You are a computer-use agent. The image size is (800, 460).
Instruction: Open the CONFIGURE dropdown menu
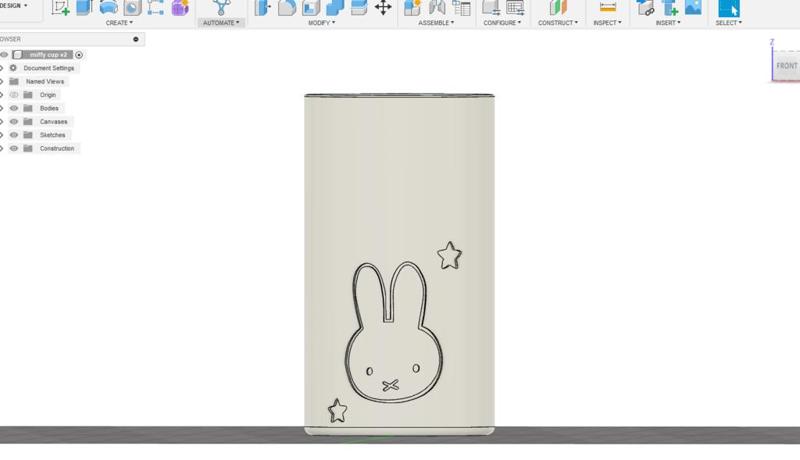click(502, 23)
